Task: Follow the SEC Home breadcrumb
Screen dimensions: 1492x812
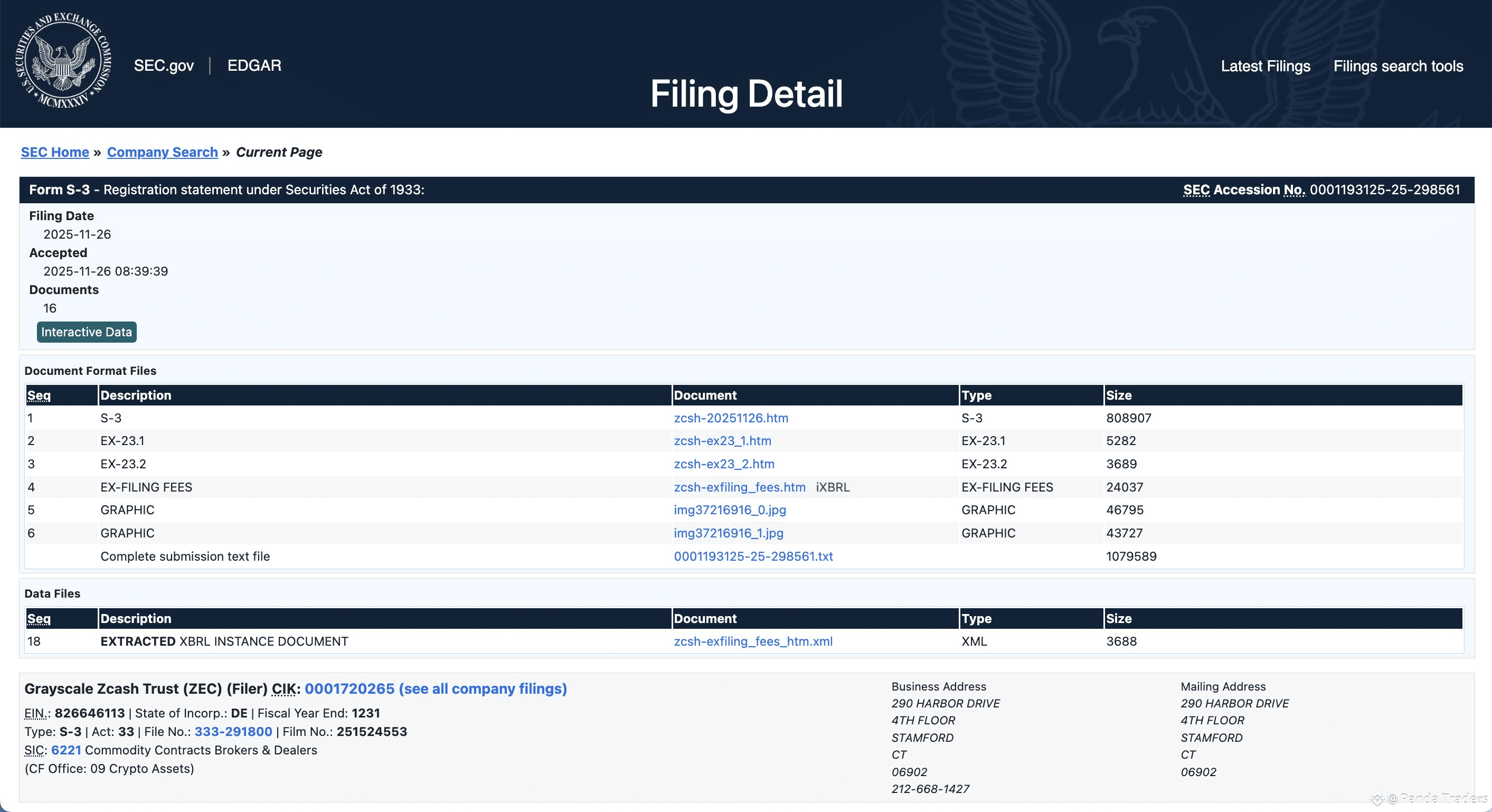Action: coord(55,153)
